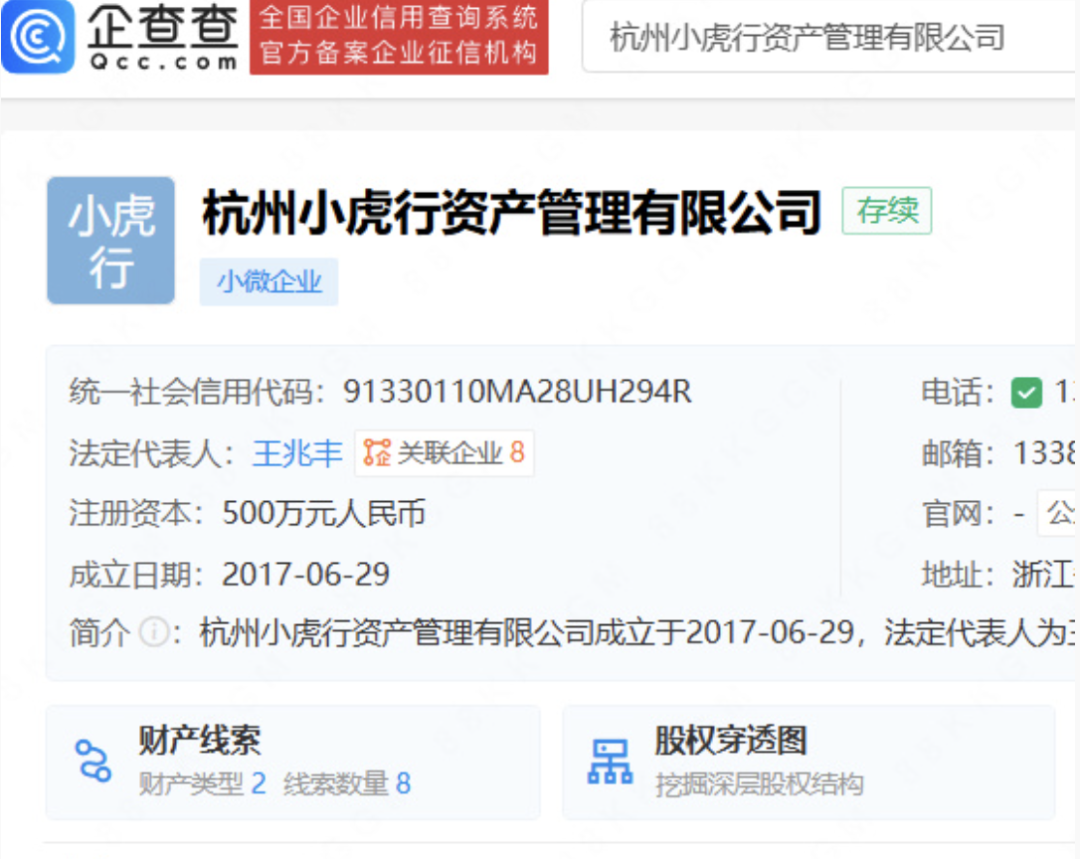
Task: Click the 公 badge next to 官网
Action: tap(1063, 513)
